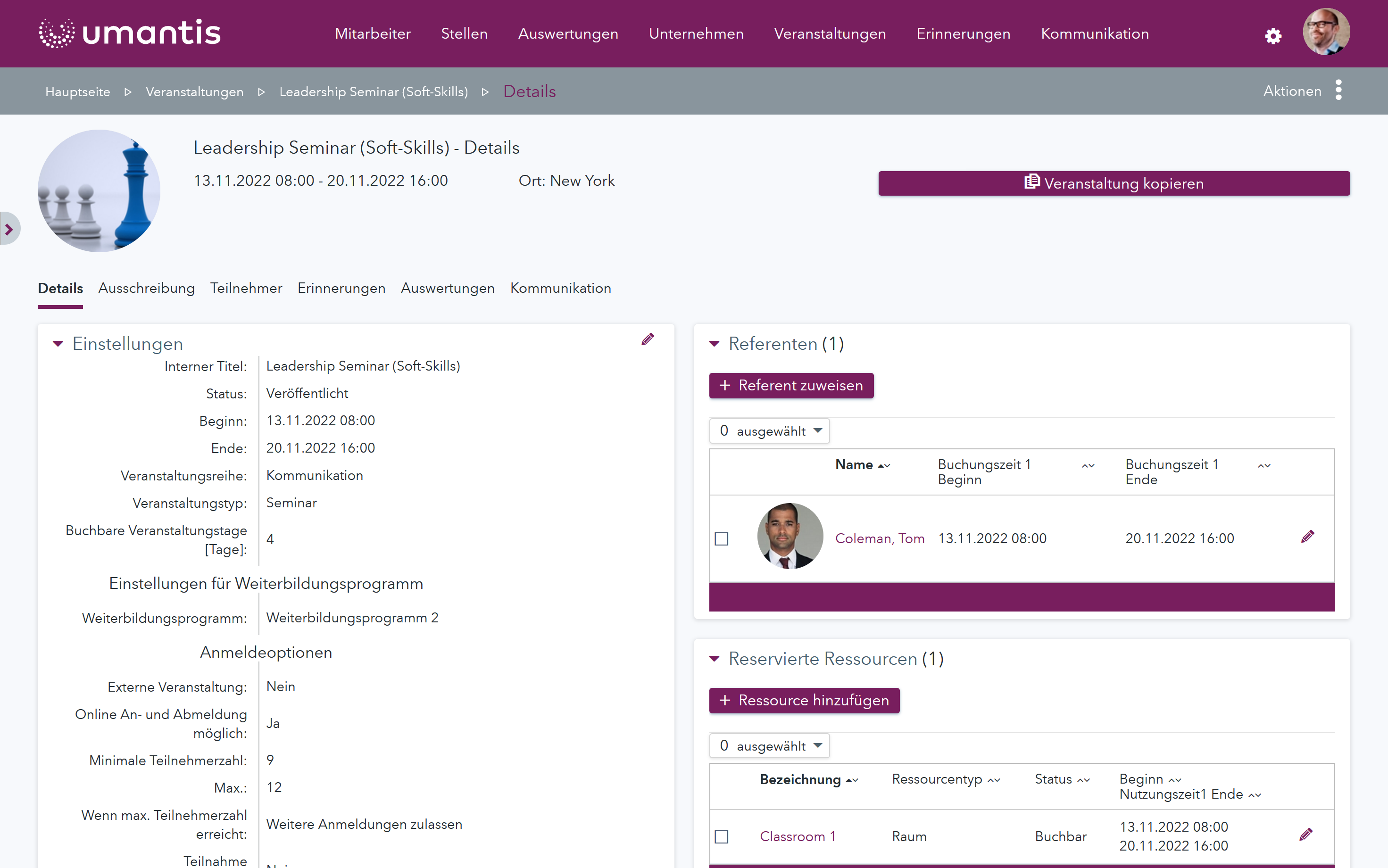Collapse the Reservierte Ressourcen section
The image size is (1388, 868).
(714, 659)
